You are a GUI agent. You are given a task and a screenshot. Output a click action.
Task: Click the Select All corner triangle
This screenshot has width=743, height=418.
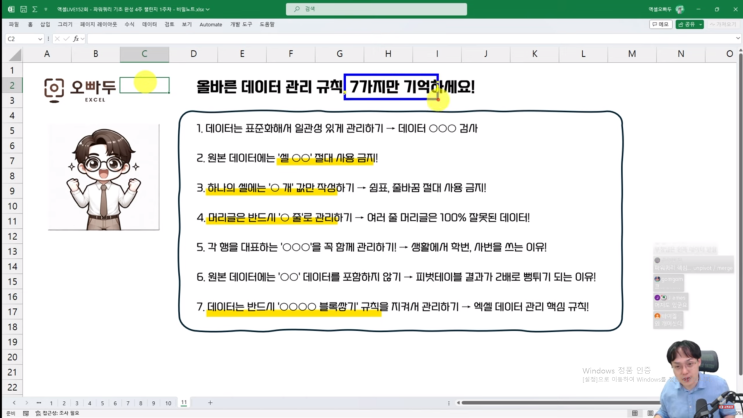point(15,55)
